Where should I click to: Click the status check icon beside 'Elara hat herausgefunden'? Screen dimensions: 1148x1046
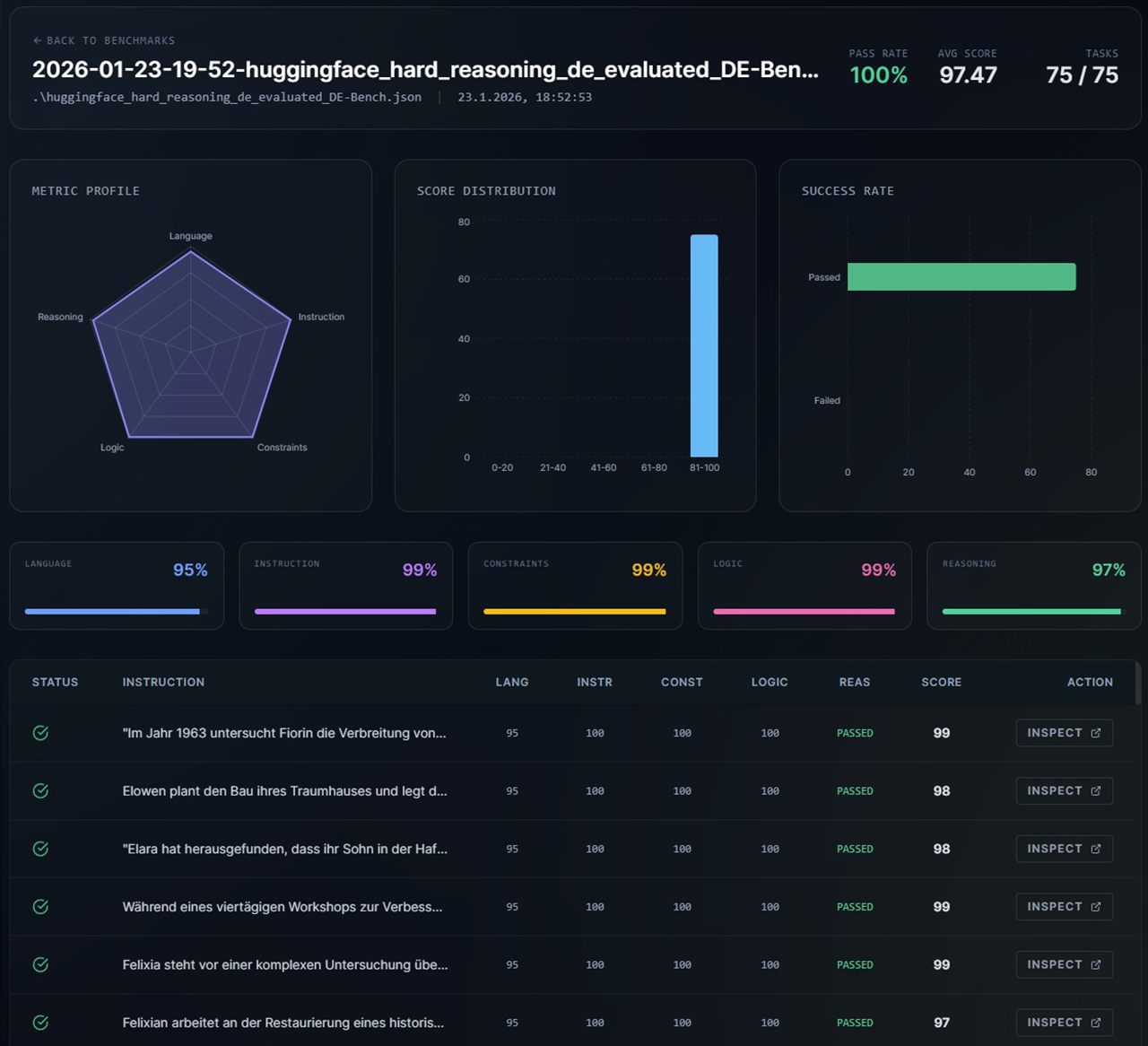(x=40, y=849)
